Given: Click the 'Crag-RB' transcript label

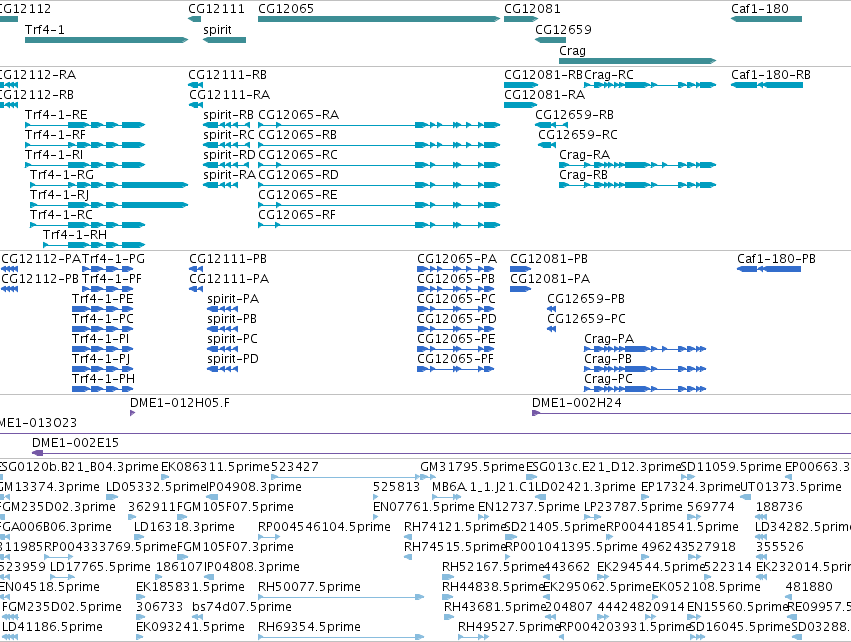Looking at the screenshot, I should click(583, 175).
